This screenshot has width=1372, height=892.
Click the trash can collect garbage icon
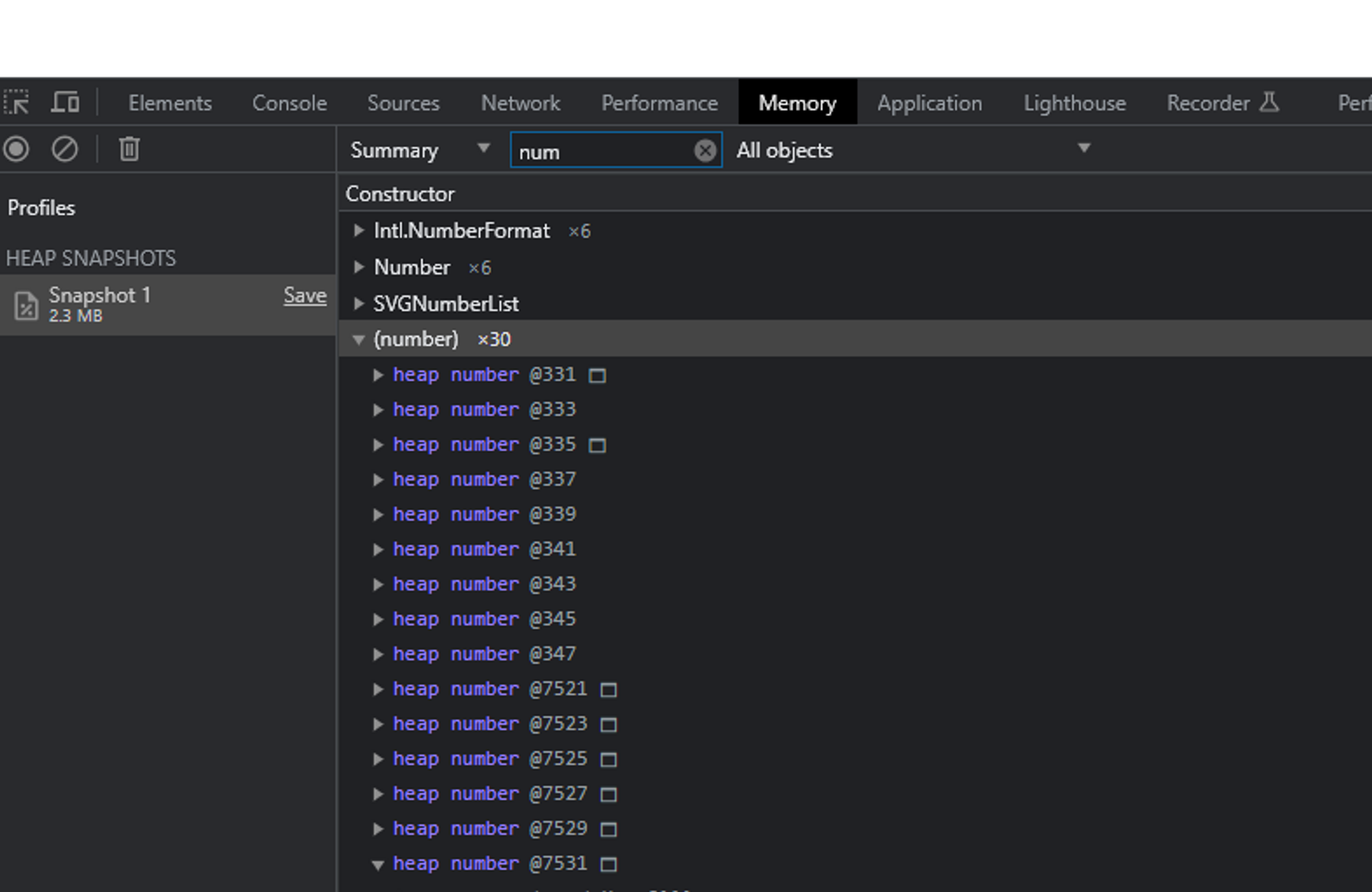coord(129,149)
